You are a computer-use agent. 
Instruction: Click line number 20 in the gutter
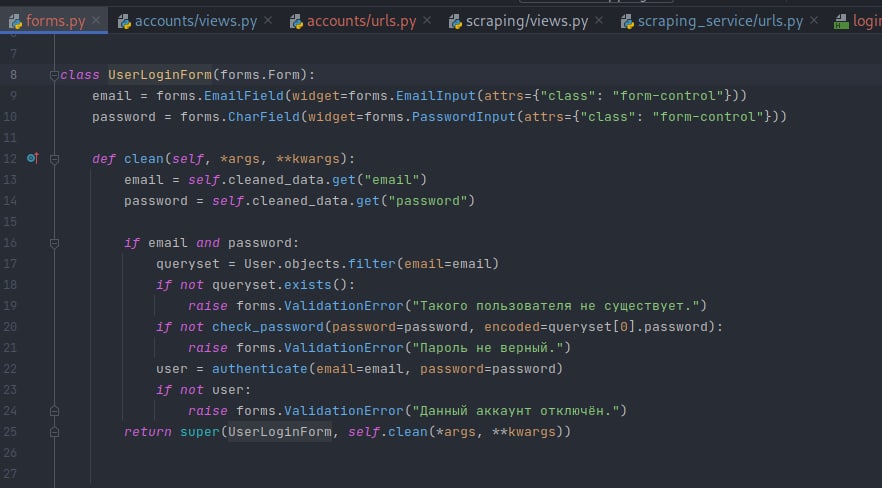click(10, 327)
